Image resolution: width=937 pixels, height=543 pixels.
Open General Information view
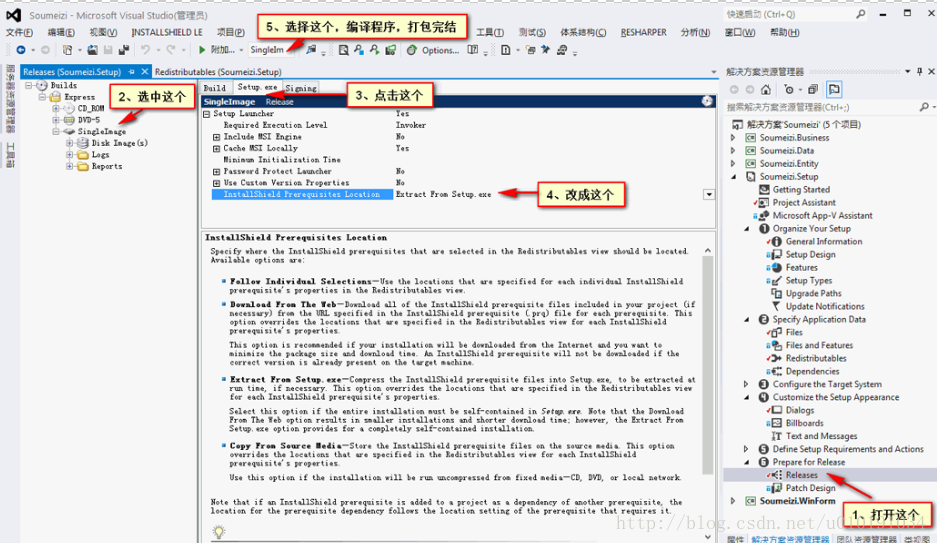tap(823, 241)
